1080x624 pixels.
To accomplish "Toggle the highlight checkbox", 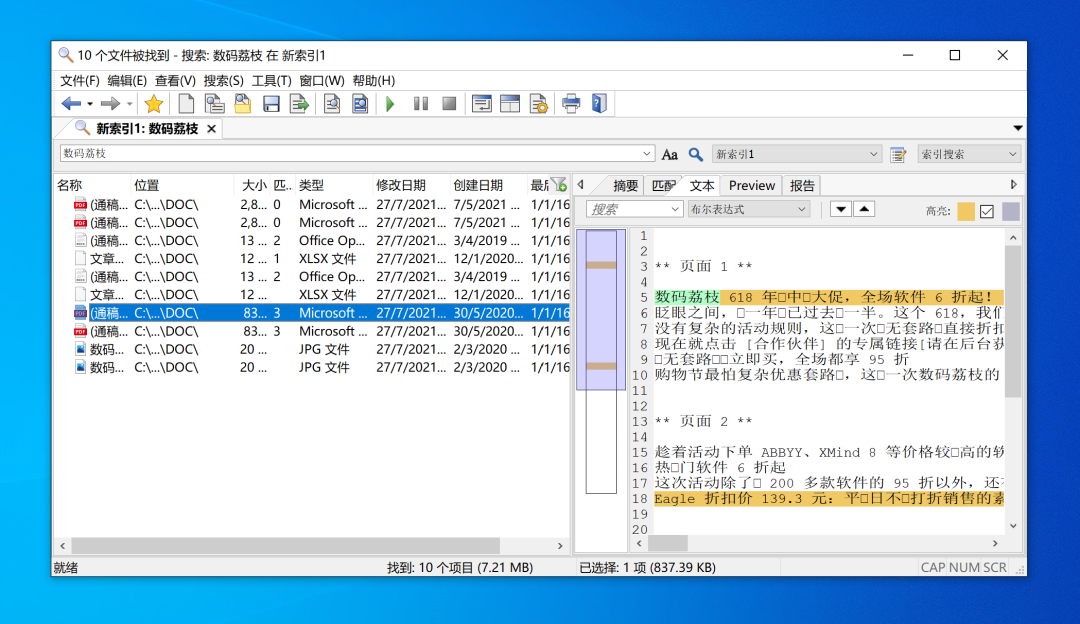I will click(x=986, y=211).
